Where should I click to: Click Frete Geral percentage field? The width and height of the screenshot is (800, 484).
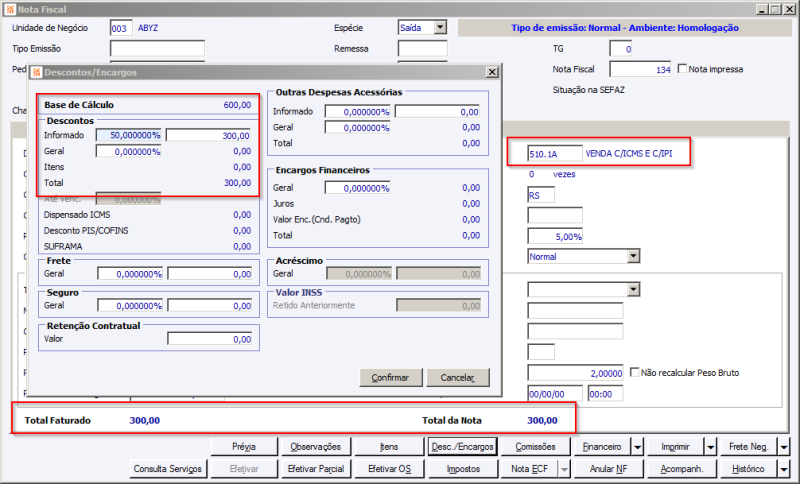point(131,274)
